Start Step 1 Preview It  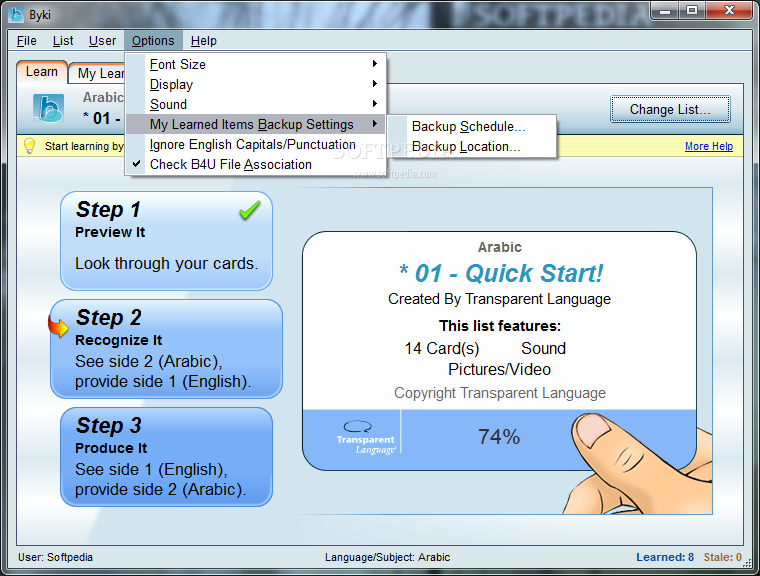tap(166, 241)
